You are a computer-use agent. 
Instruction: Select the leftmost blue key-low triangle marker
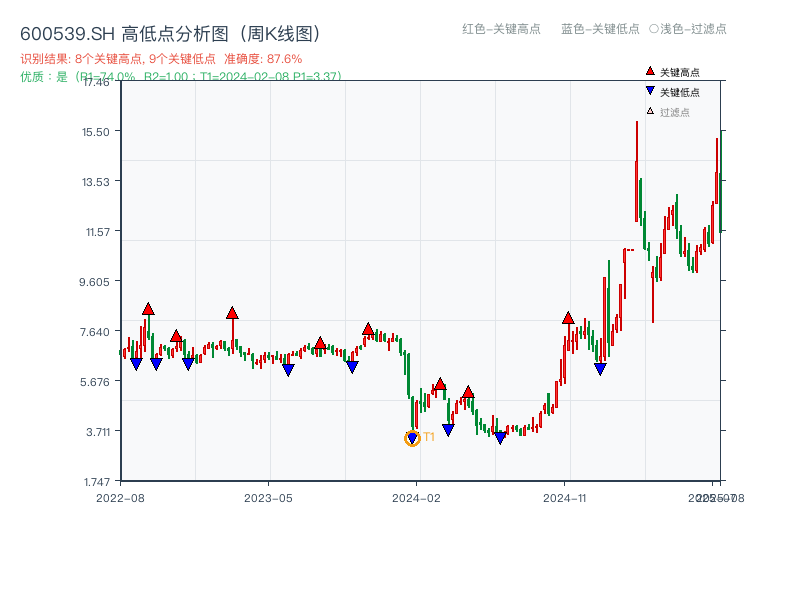[136, 364]
